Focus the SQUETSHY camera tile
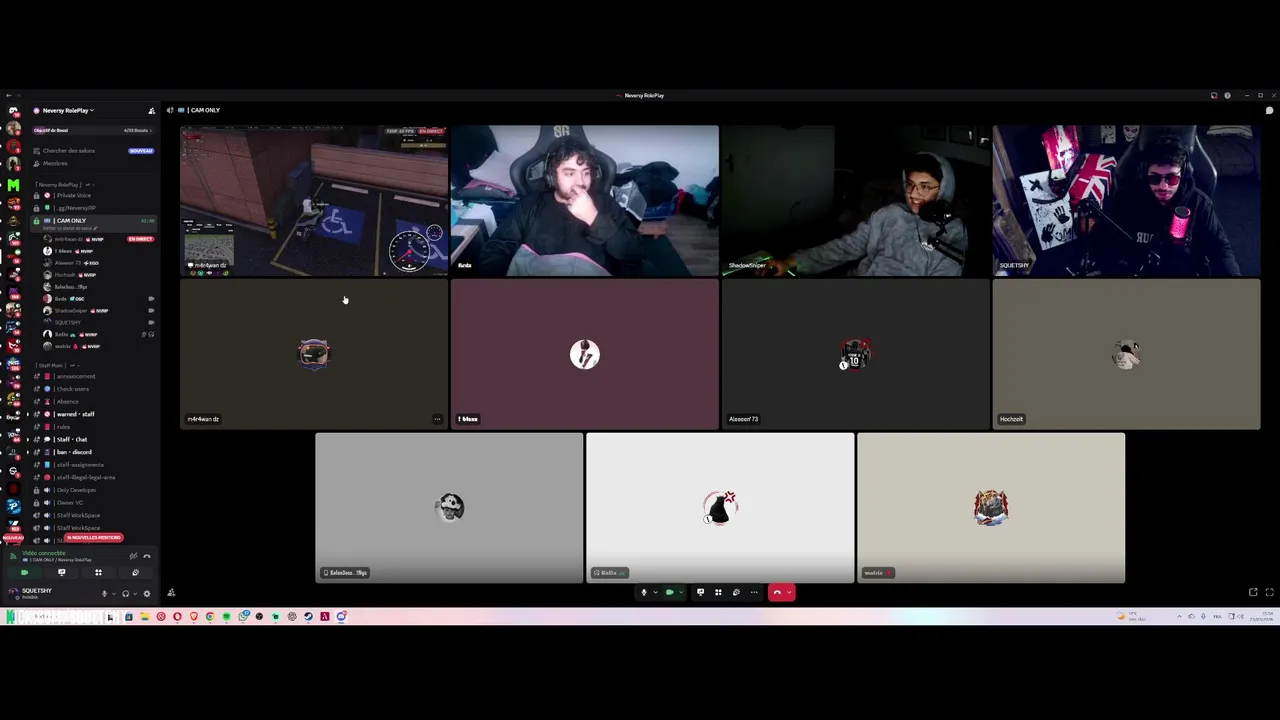Viewport: 1280px width, 720px height. tap(1126, 200)
